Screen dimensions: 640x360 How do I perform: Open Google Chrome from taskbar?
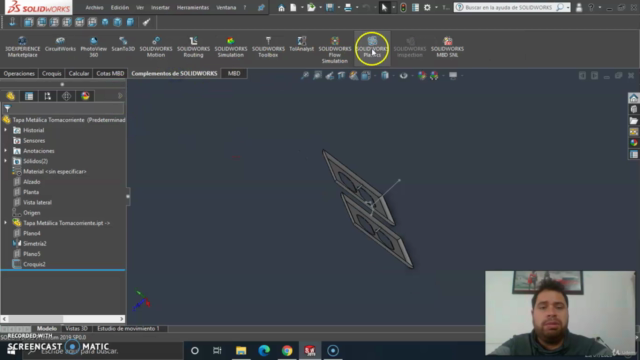[x=287, y=351]
